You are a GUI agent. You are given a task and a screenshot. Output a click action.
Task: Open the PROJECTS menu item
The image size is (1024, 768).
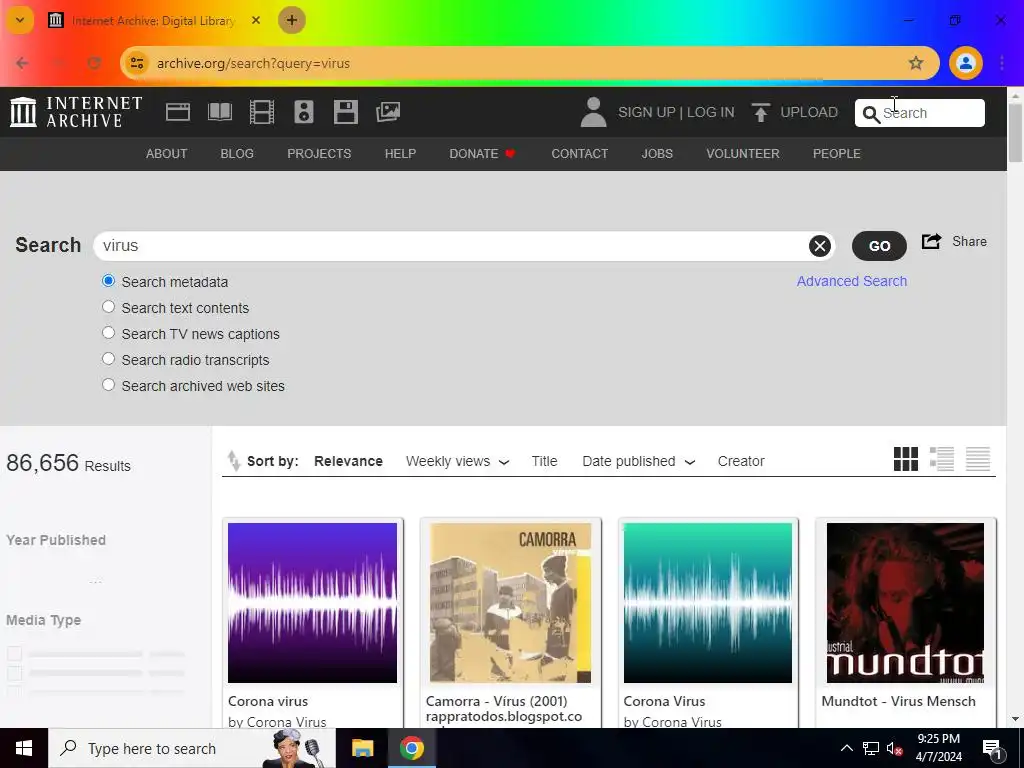pyautogui.click(x=319, y=153)
